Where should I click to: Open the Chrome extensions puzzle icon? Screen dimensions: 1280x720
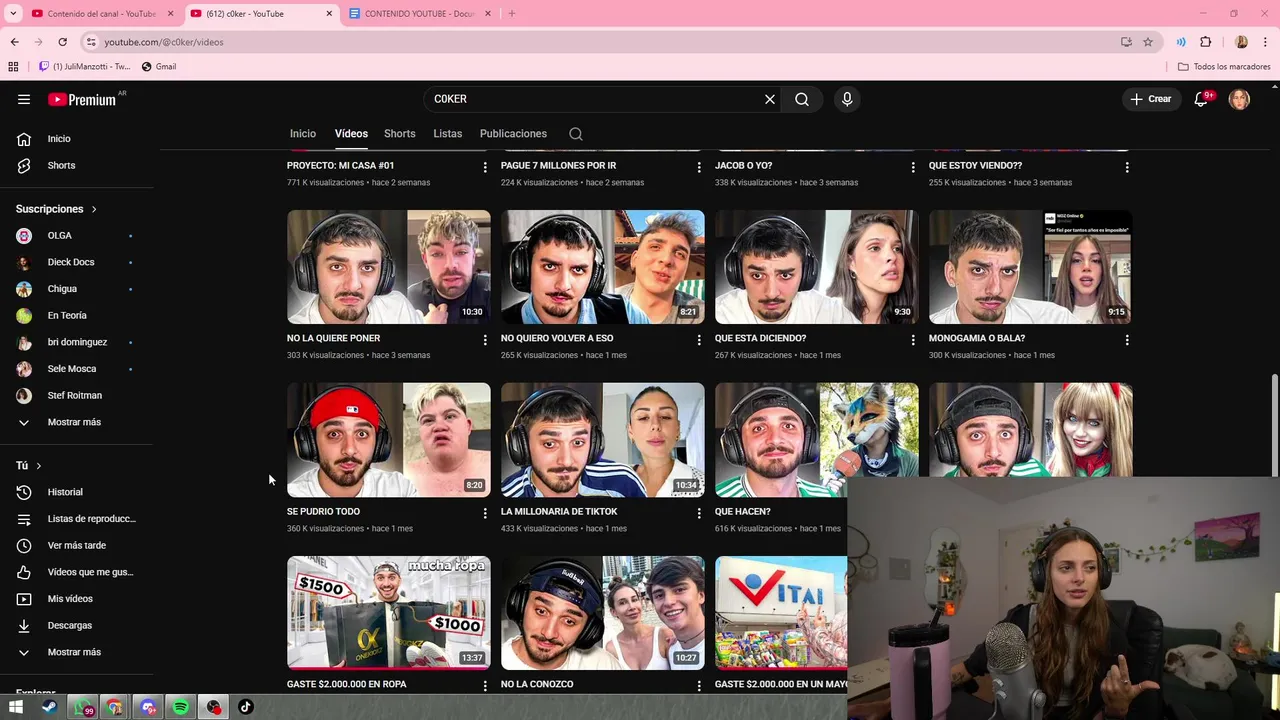click(1205, 42)
